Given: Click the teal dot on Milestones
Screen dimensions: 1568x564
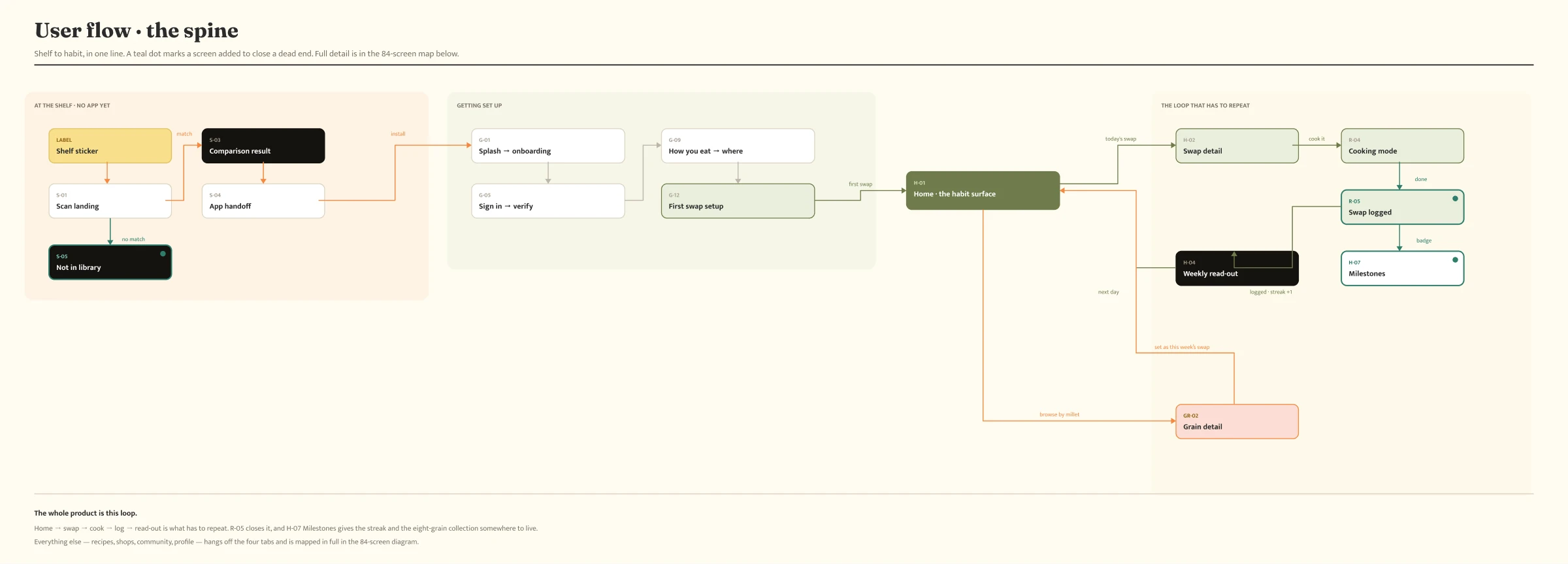Looking at the screenshot, I should tap(1455, 259).
